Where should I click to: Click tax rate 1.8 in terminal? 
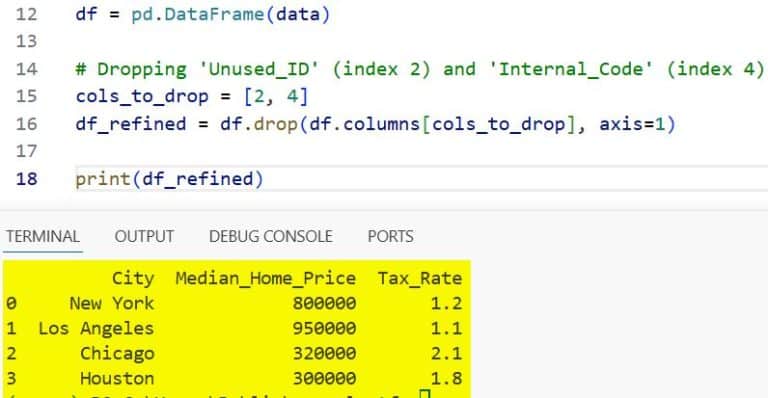(446, 378)
